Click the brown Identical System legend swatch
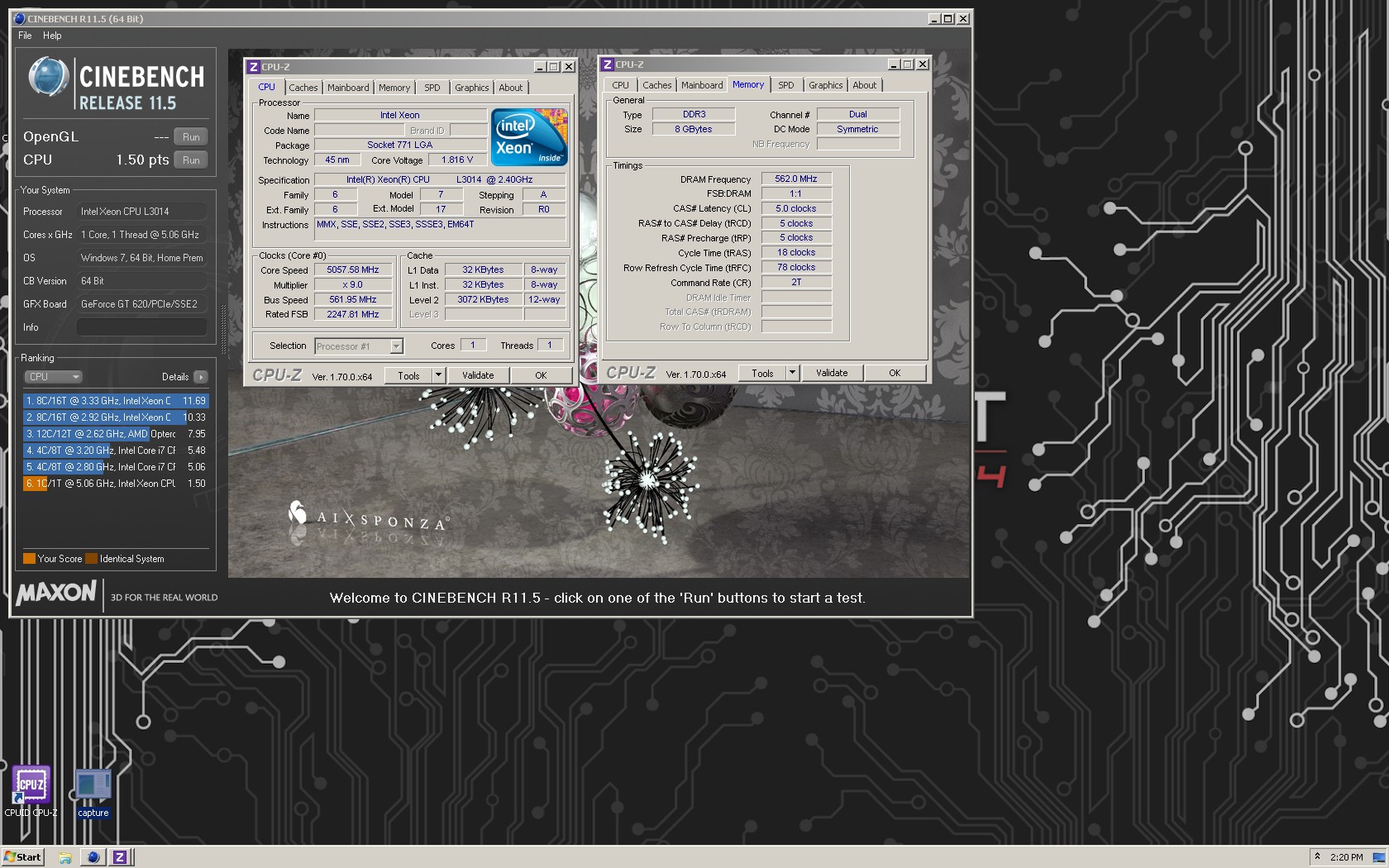This screenshot has width=1389, height=868. [x=91, y=559]
